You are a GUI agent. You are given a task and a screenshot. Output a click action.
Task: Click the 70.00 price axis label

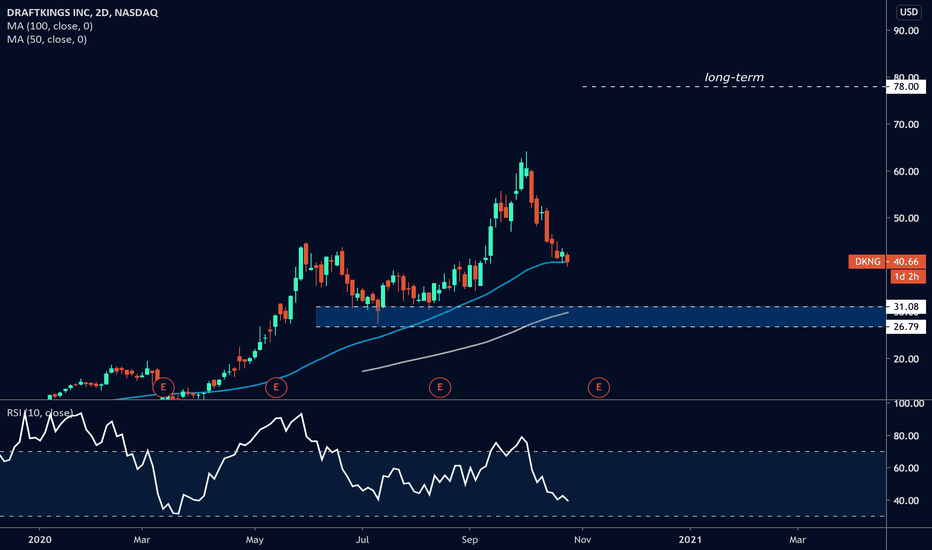(906, 125)
